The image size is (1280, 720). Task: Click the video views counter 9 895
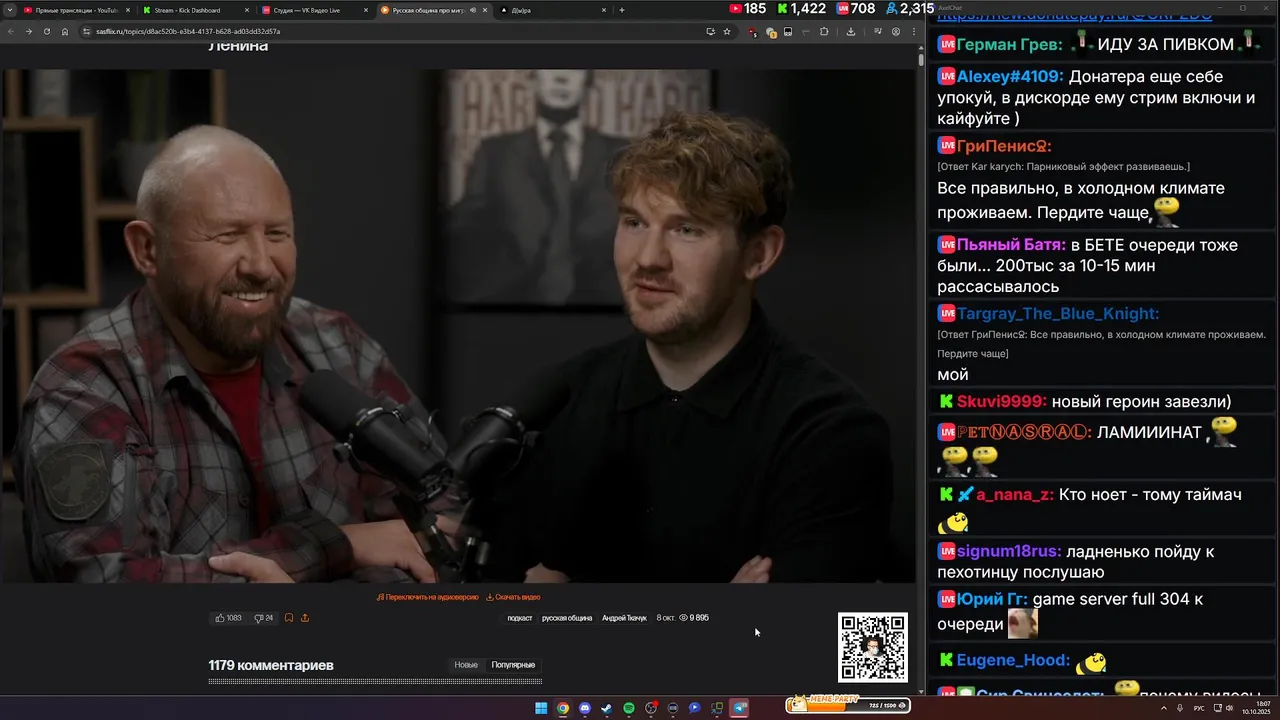(x=694, y=618)
